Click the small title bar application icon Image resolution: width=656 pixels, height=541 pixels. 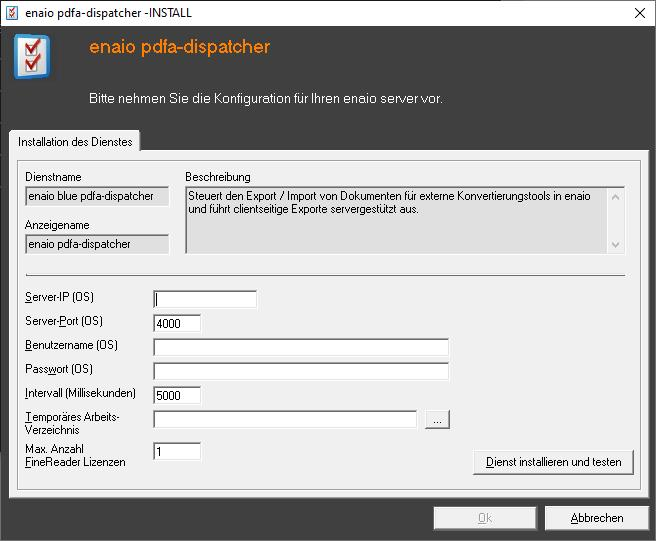coord(12,13)
